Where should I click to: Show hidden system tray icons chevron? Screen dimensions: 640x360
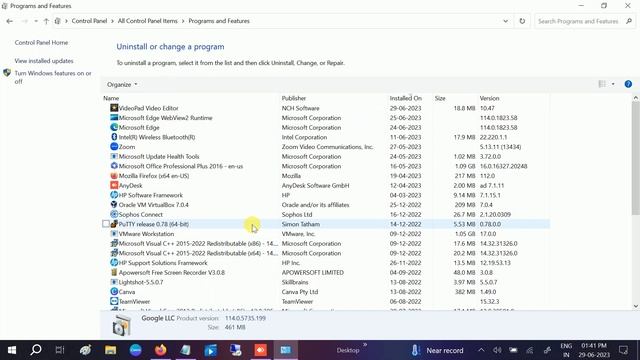(x=481, y=350)
